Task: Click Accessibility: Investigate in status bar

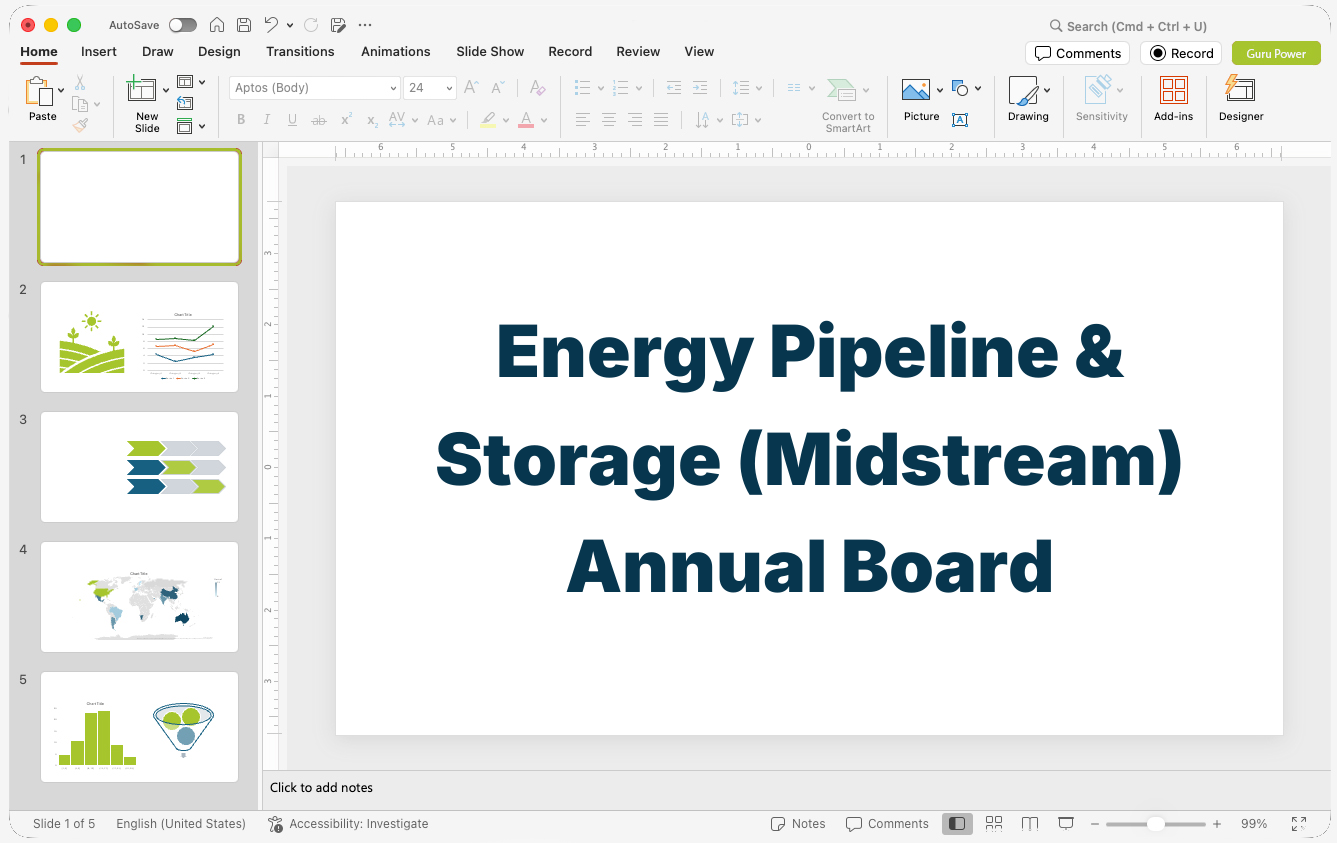Action: pyautogui.click(x=348, y=824)
